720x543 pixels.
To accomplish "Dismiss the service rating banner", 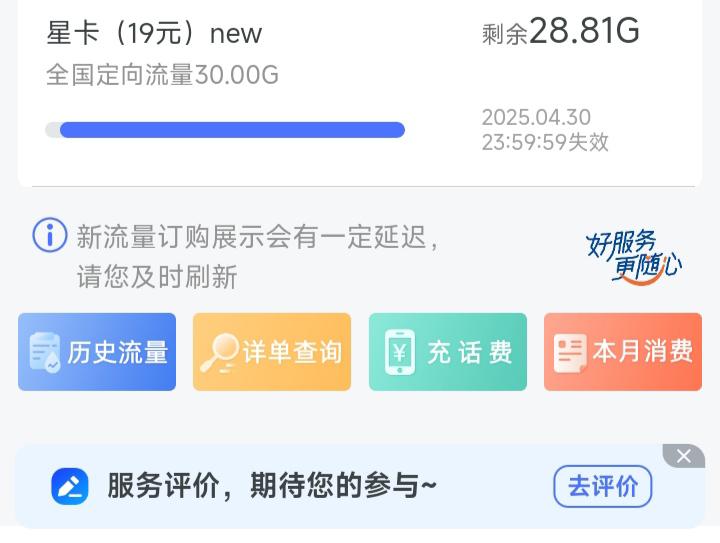I will [x=684, y=456].
